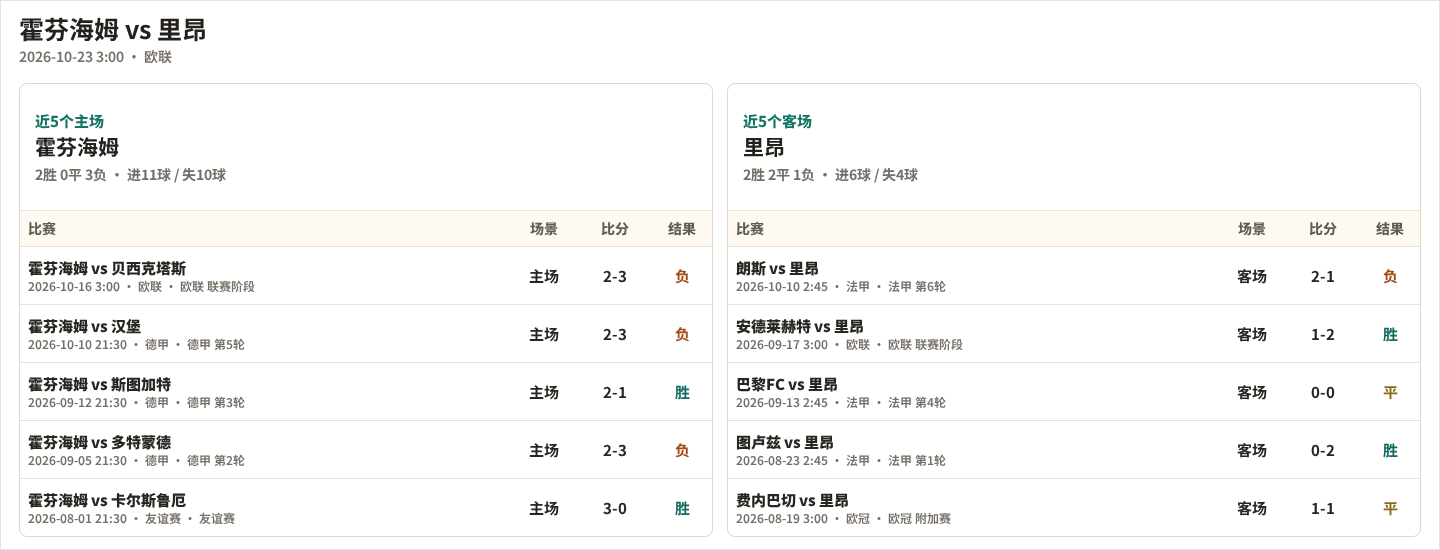
Task: Click the 胜 result in the 图卢兹 row
Action: [x=1390, y=450]
